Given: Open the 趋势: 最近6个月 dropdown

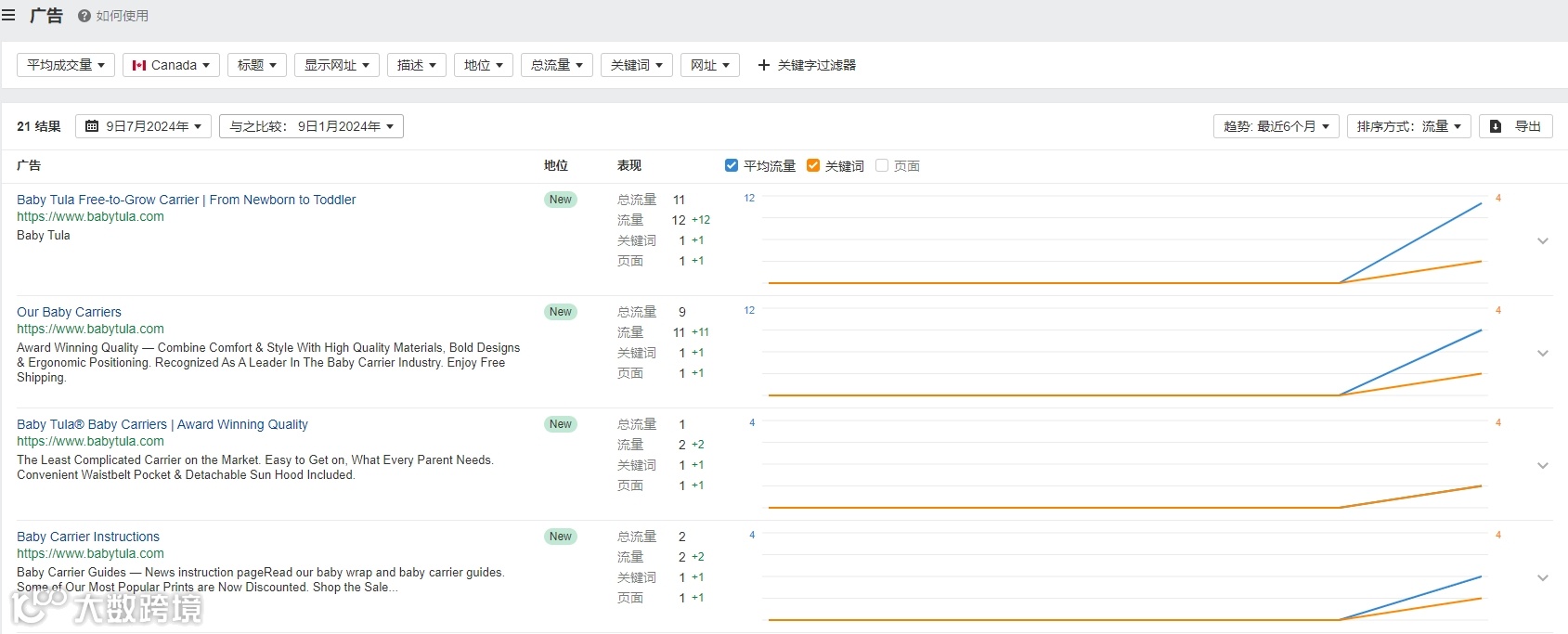Looking at the screenshot, I should [x=1276, y=126].
